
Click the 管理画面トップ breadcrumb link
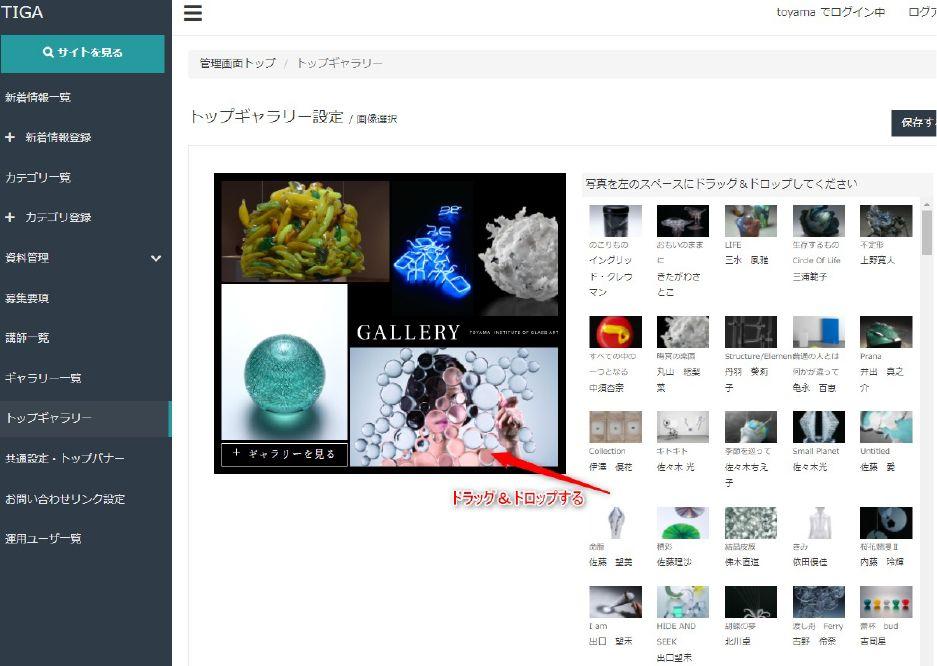[238, 63]
